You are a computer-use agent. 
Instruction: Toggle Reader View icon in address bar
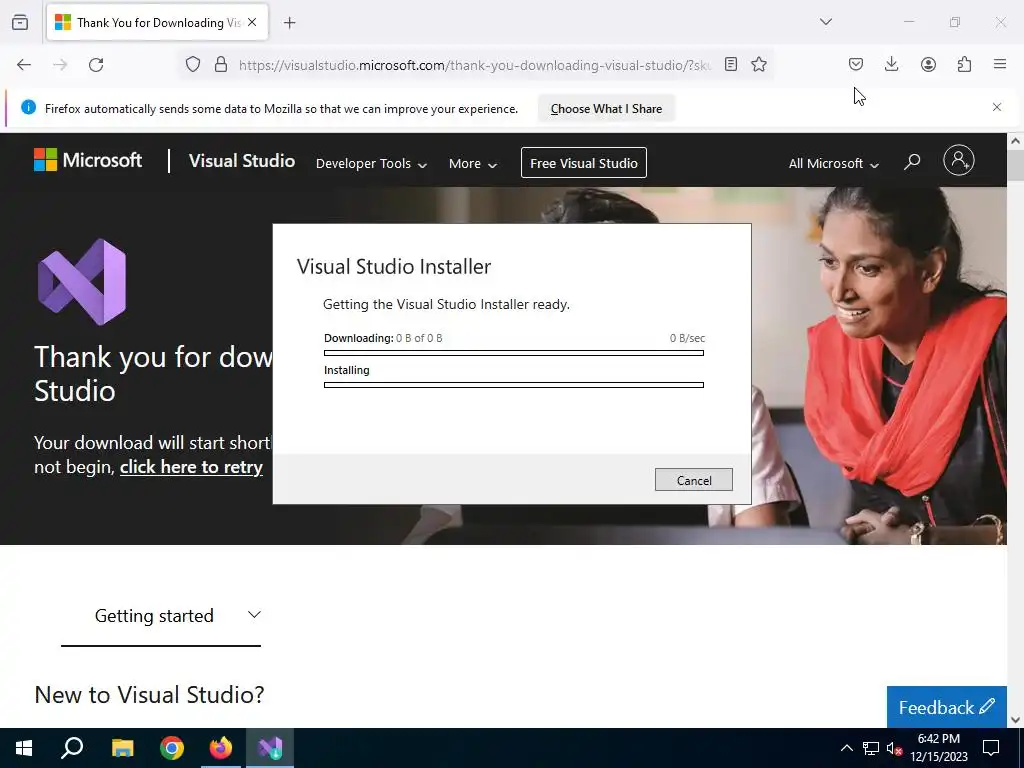731,64
